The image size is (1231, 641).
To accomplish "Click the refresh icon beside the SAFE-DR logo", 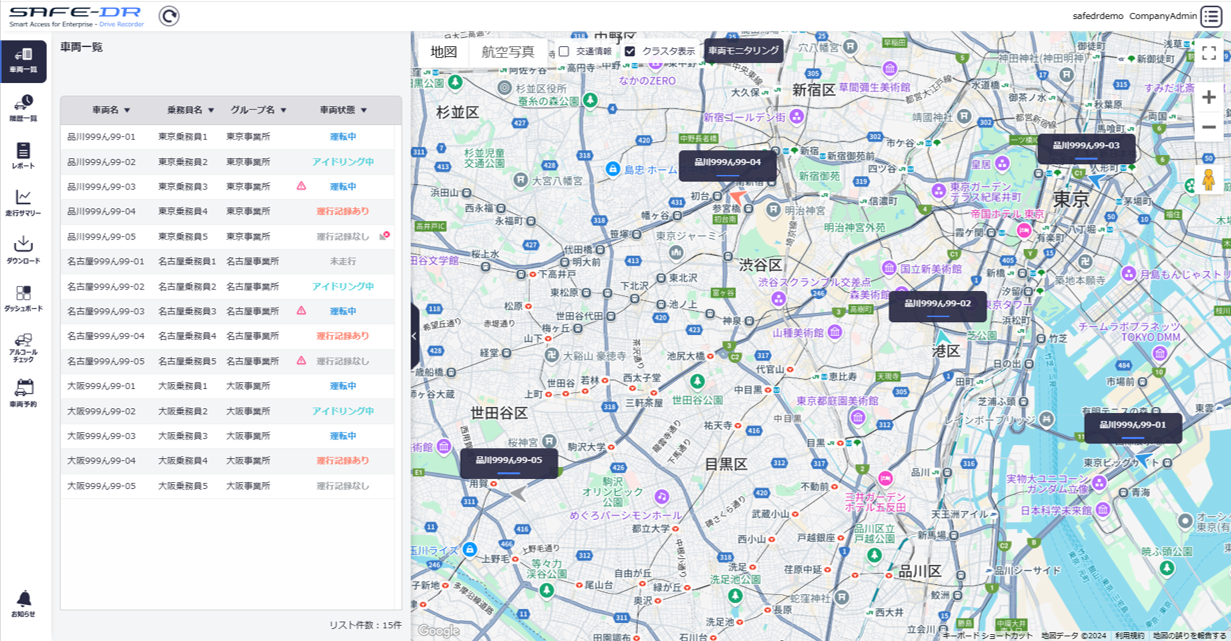I will coord(170,15).
